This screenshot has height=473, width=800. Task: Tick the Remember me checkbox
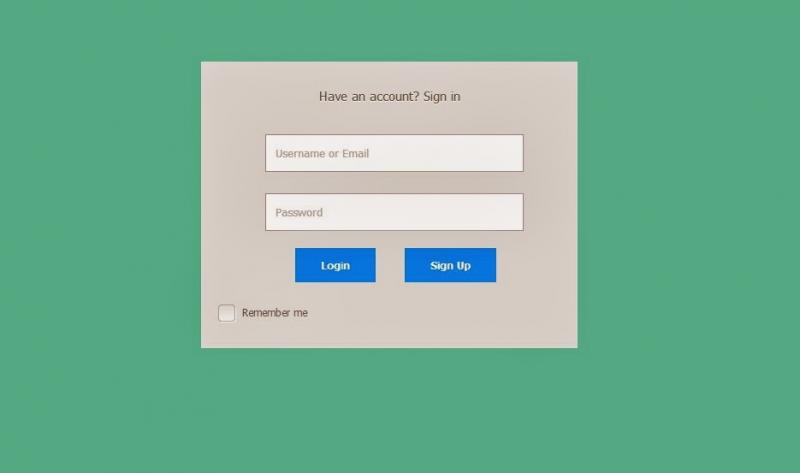pos(227,313)
